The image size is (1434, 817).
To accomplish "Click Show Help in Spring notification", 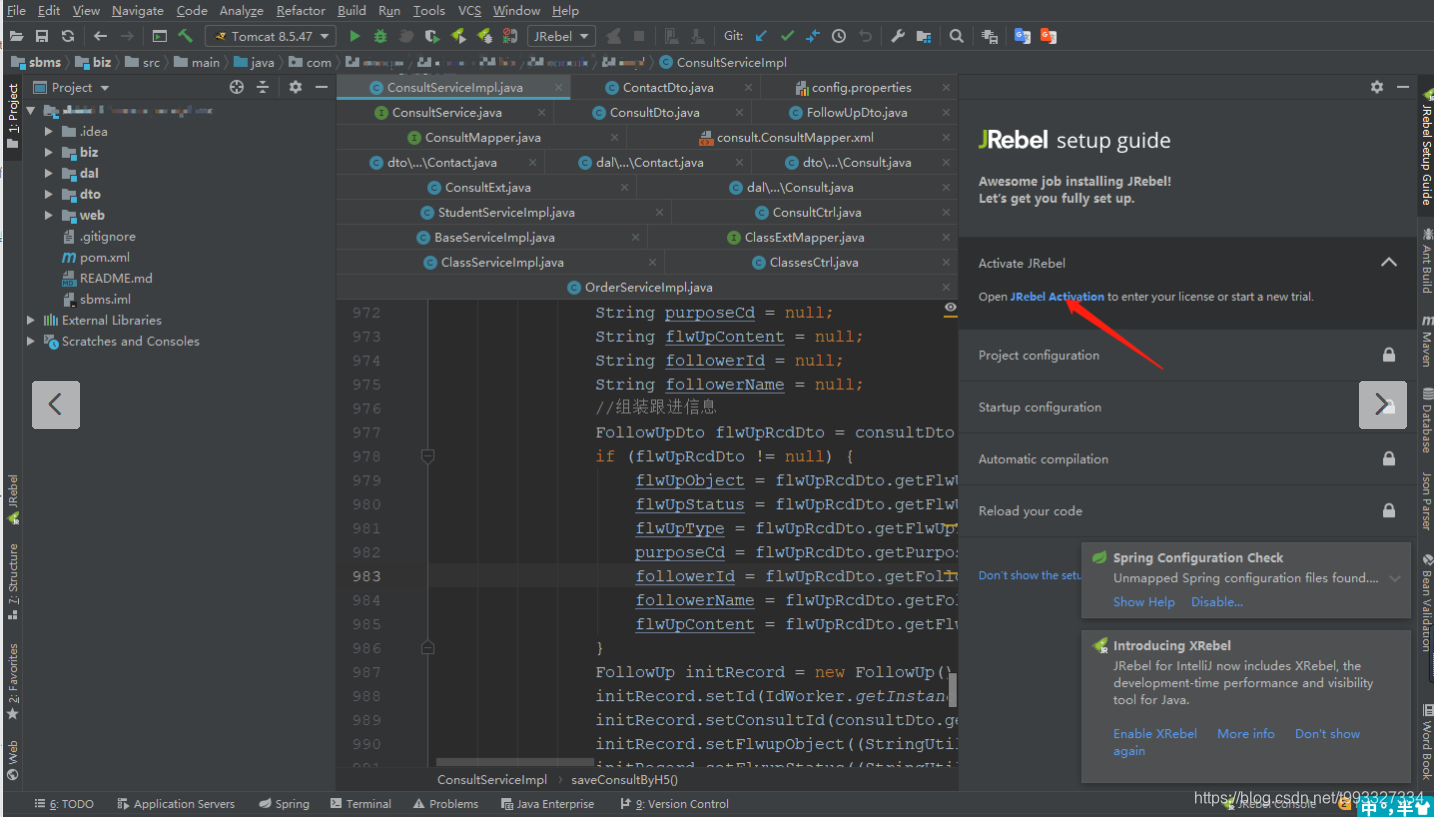I will 1144,602.
